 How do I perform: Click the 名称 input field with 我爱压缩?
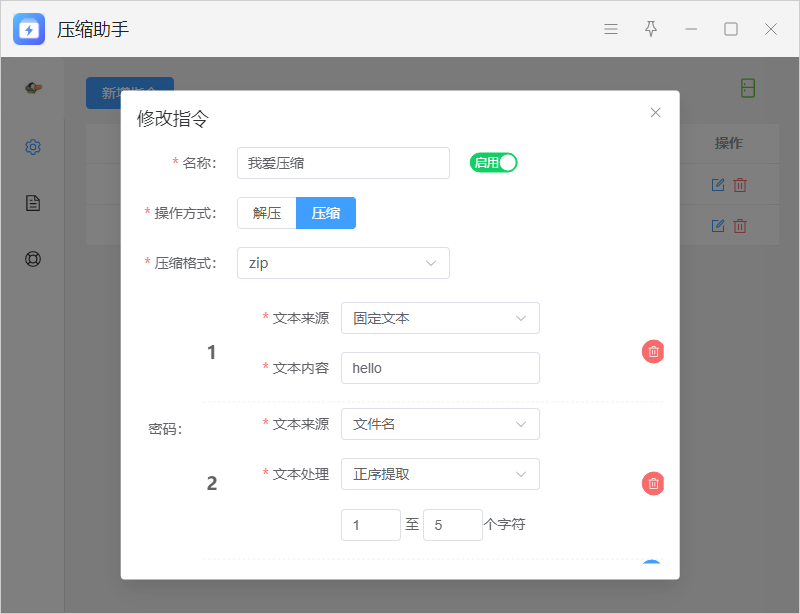coord(343,163)
